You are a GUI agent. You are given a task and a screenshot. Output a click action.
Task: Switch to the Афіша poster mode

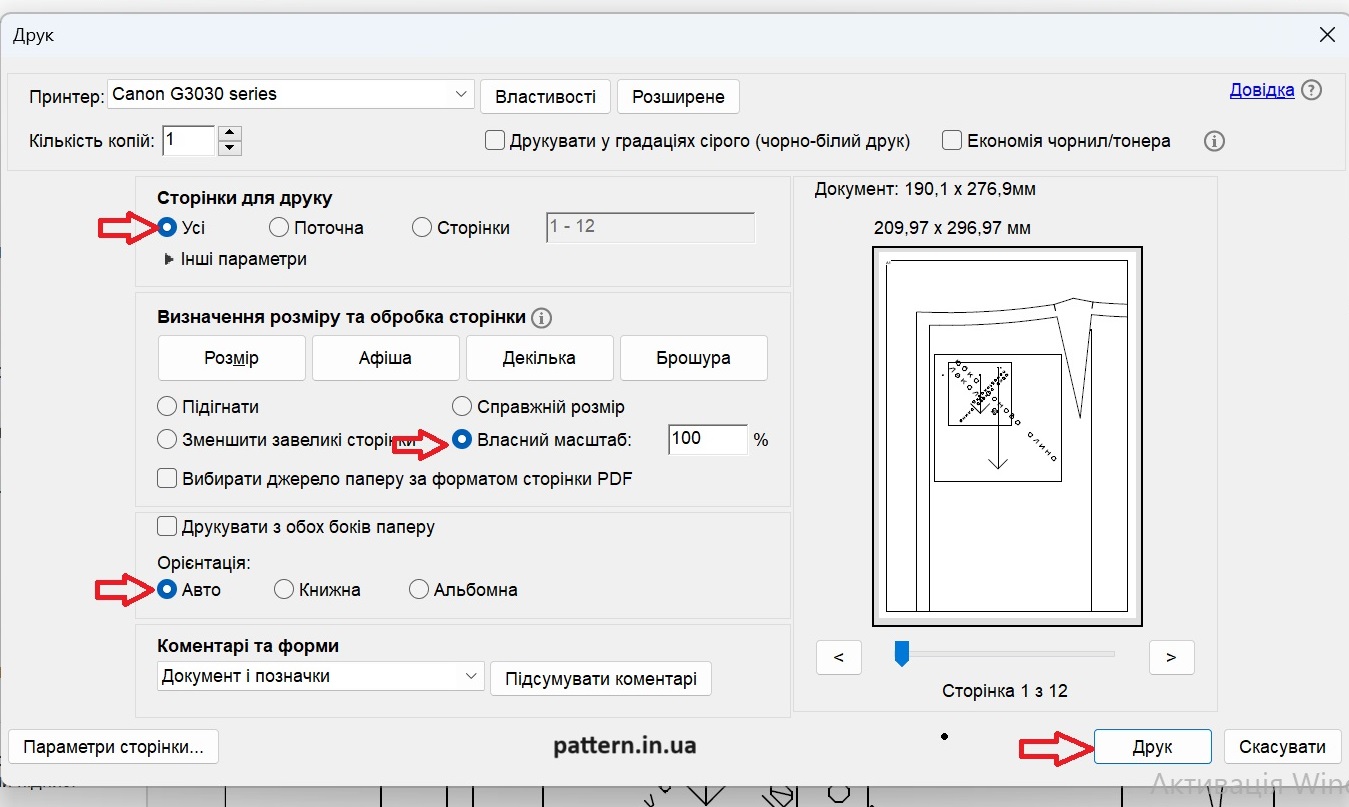click(x=386, y=358)
